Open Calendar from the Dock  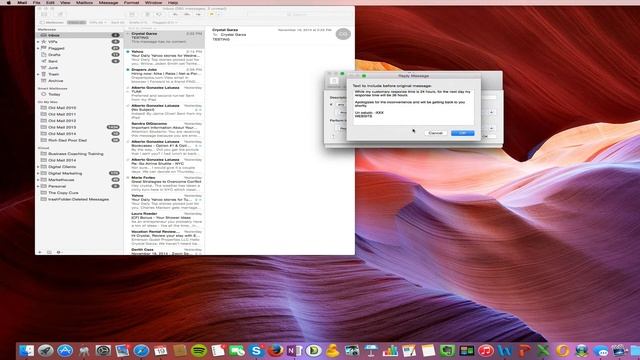click(160, 351)
